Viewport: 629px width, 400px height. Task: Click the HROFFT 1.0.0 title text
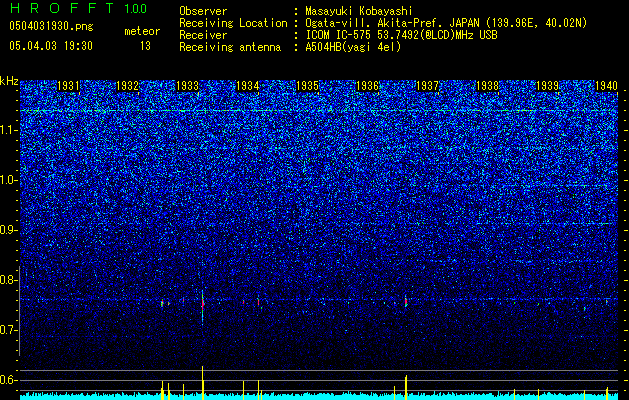(x=78, y=8)
